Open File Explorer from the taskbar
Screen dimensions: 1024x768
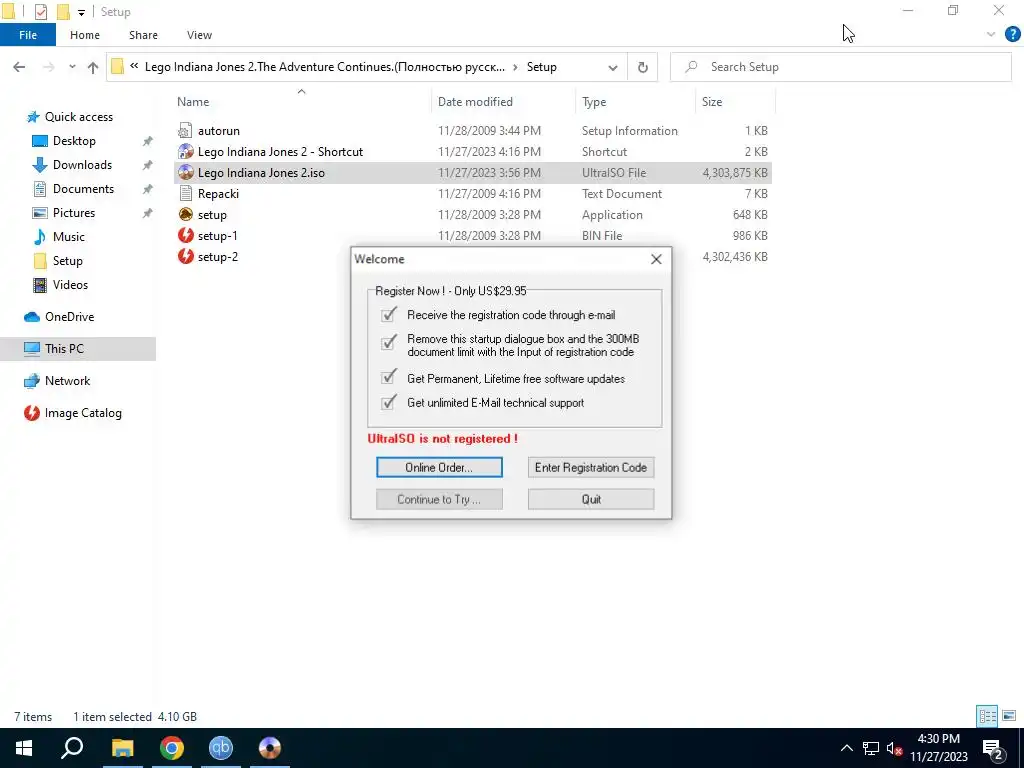pyautogui.click(x=122, y=748)
